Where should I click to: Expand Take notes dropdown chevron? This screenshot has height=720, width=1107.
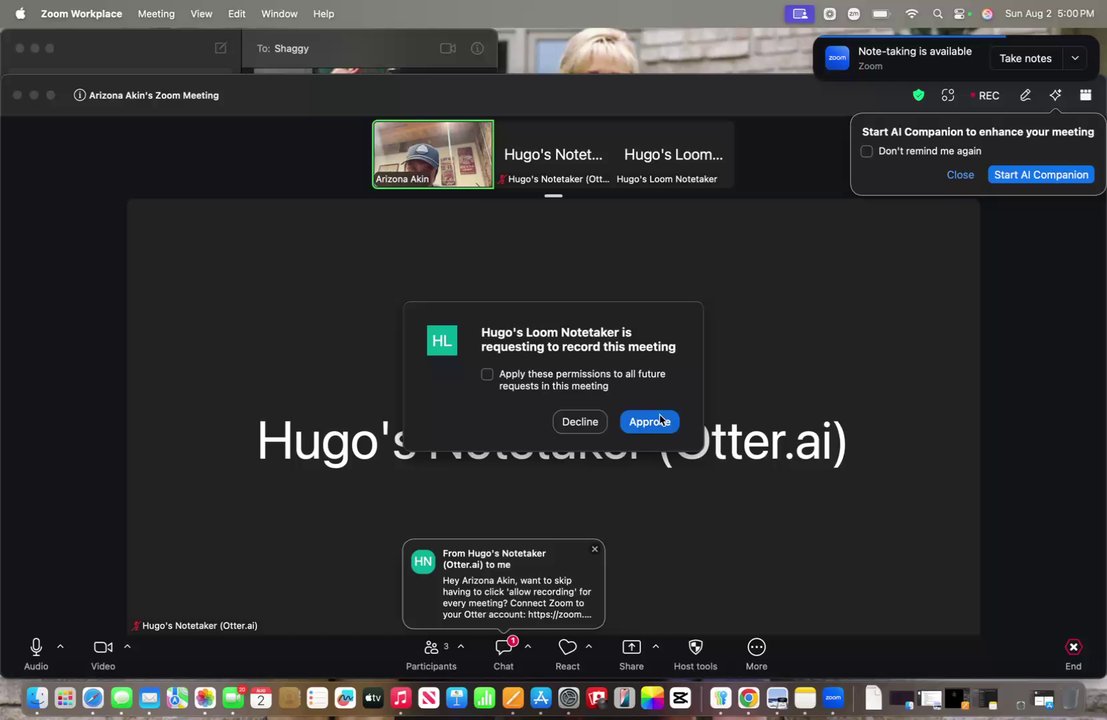click(1075, 59)
